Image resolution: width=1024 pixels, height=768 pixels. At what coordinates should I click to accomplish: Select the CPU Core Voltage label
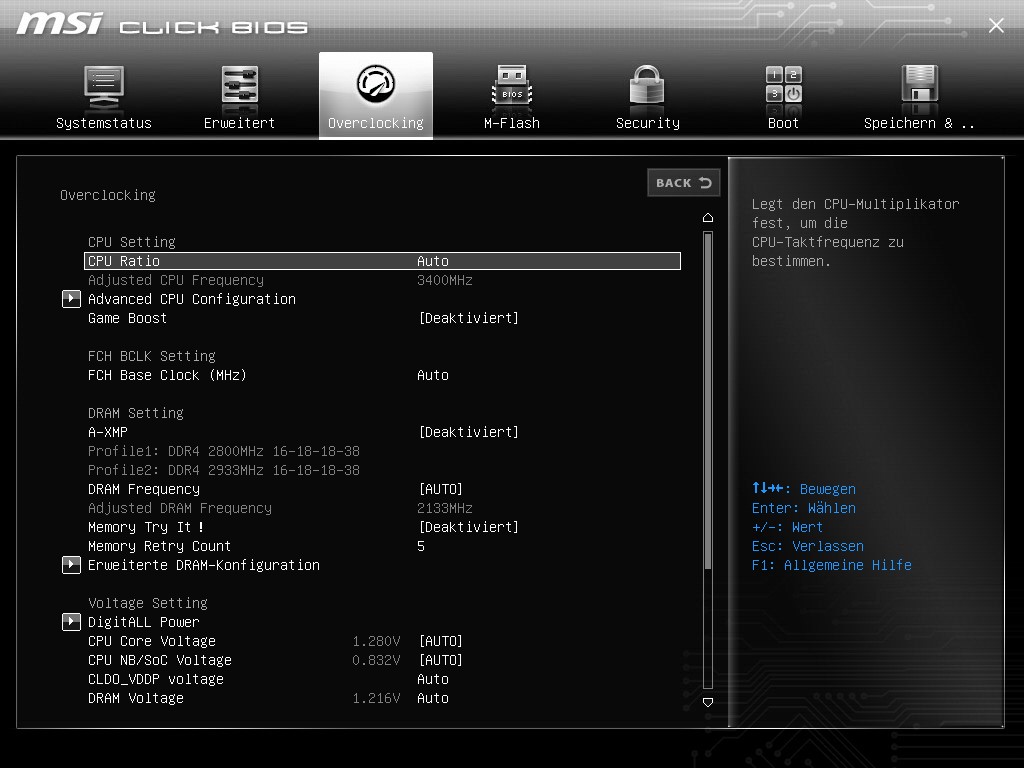pos(152,641)
